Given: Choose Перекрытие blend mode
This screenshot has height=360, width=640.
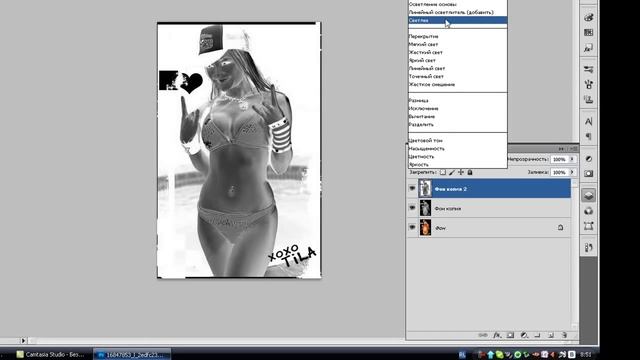Looking at the screenshot, I should coord(458,36).
